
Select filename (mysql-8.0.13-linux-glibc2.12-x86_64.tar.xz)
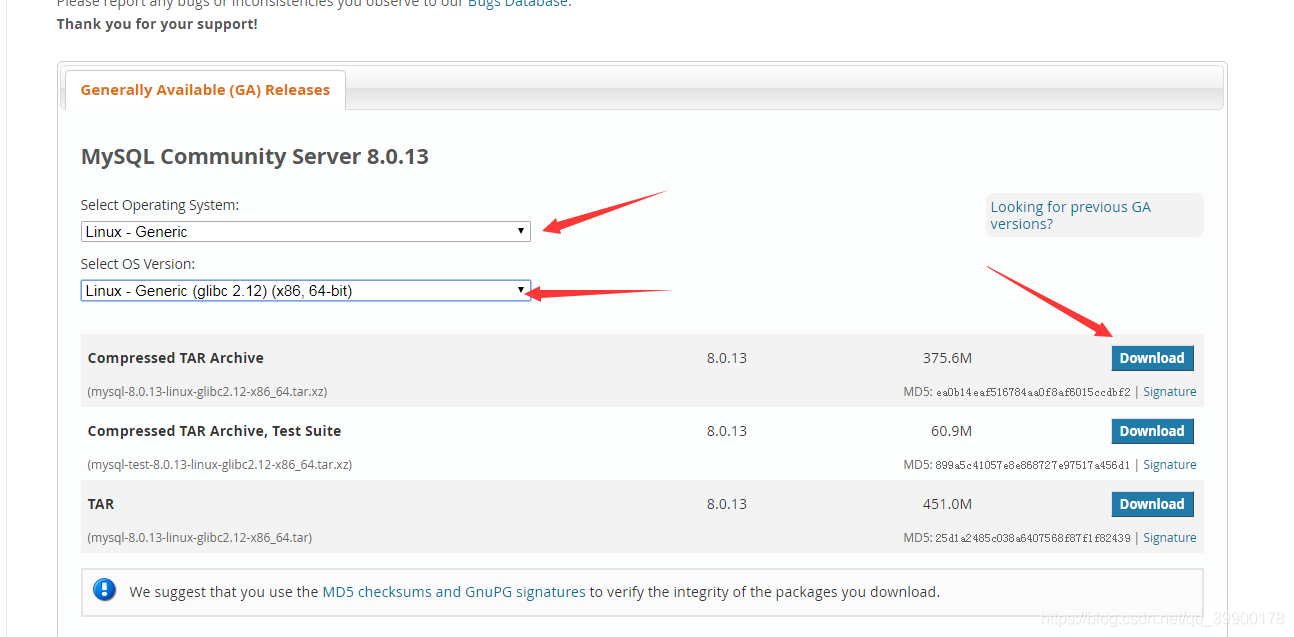(207, 392)
